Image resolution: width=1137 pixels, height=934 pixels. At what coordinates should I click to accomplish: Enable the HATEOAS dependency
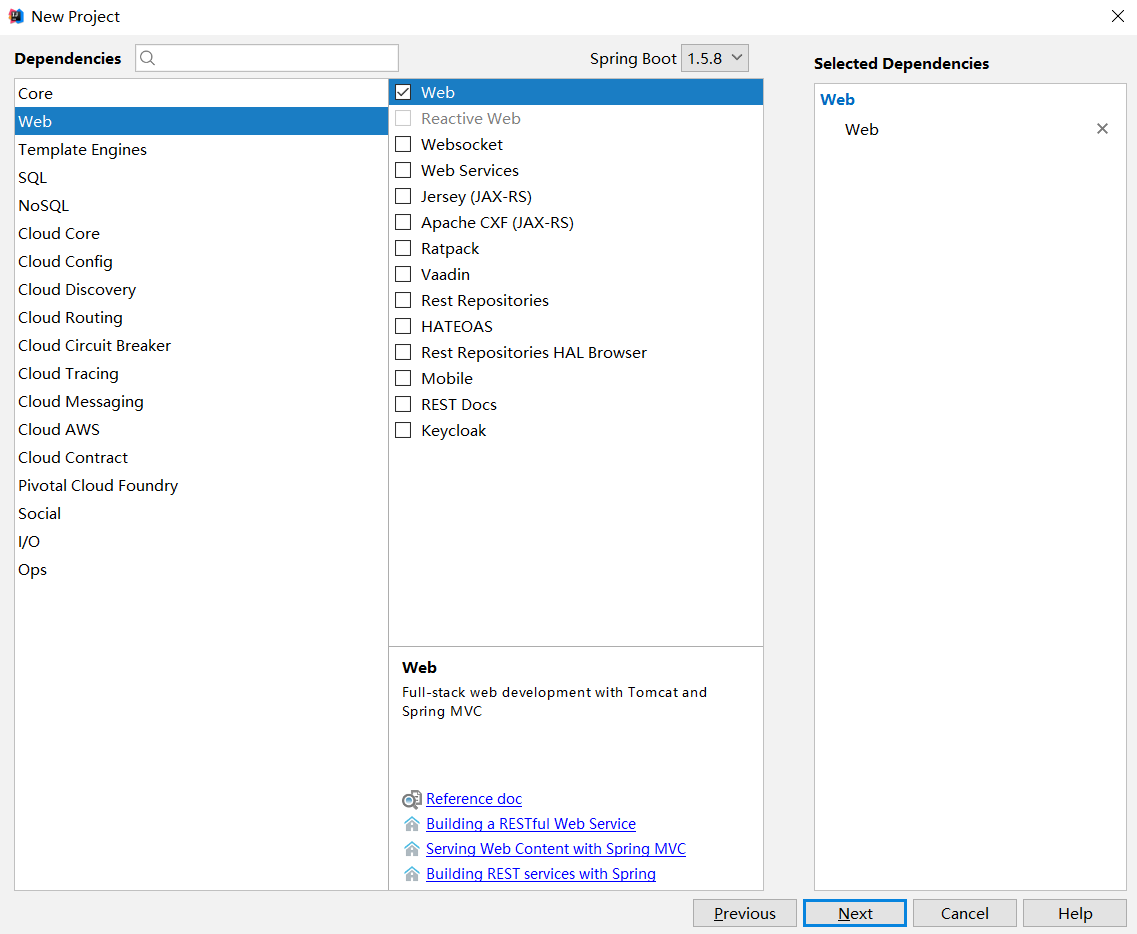(403, 326)
